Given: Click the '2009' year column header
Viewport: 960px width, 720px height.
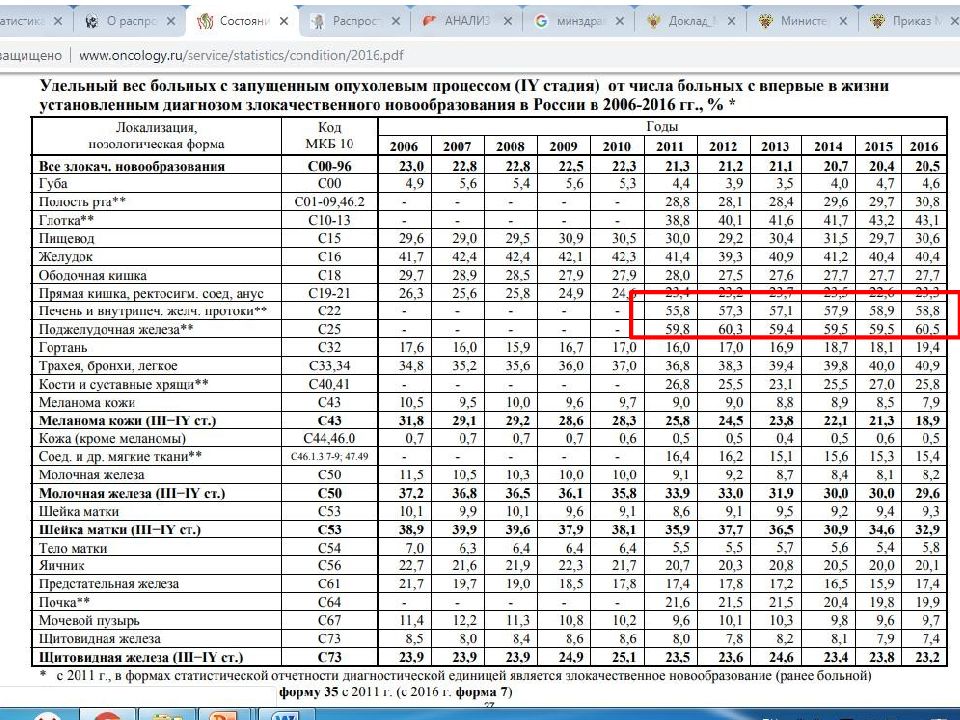Looking at the screenshot, I should click(x=563, y=146).
